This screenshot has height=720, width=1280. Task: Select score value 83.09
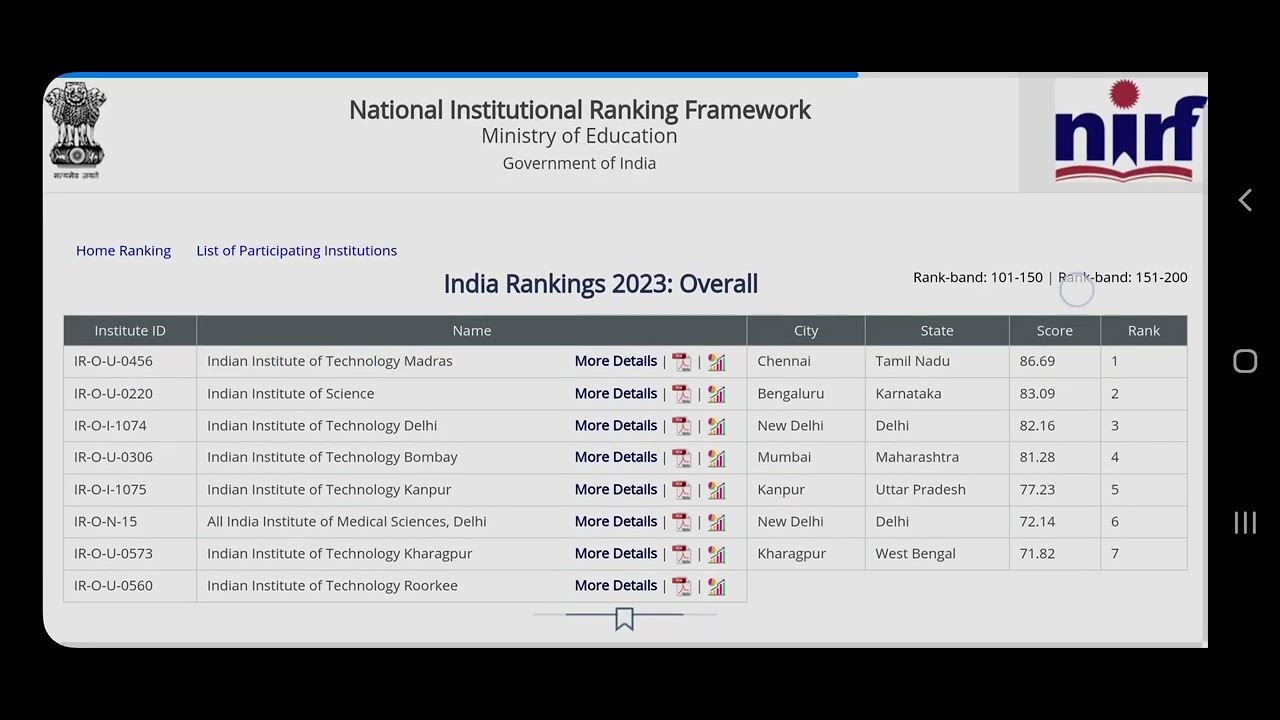[1037, 393]
